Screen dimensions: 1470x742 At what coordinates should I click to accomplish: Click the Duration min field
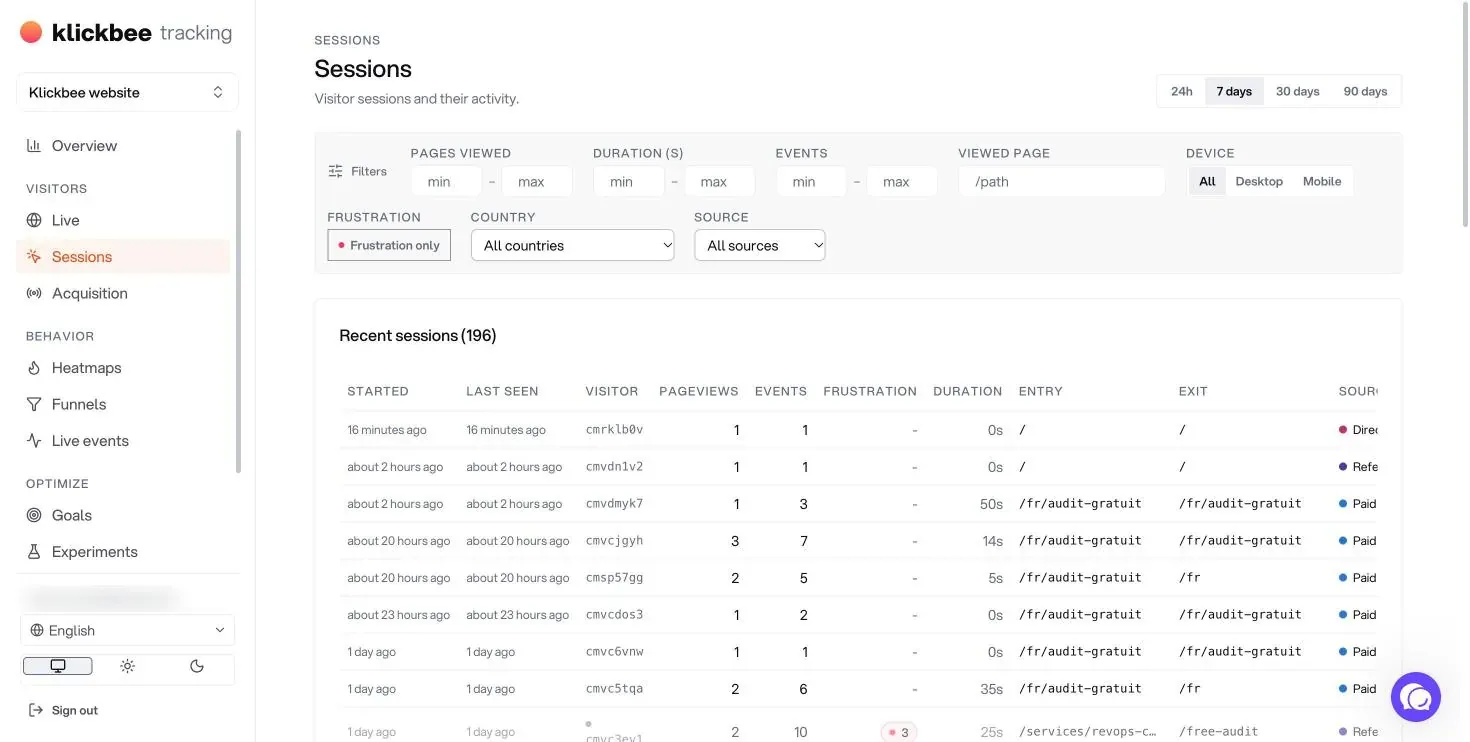629,182
